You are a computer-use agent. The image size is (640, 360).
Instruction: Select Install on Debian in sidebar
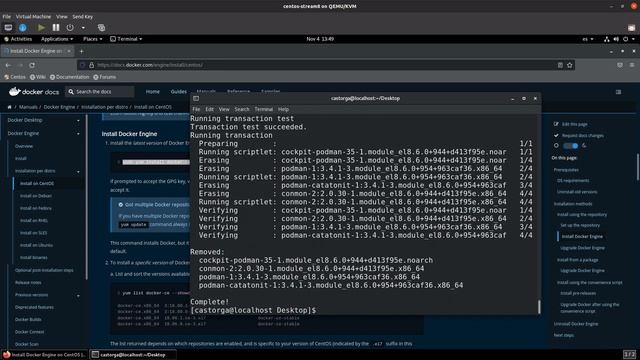36,196
